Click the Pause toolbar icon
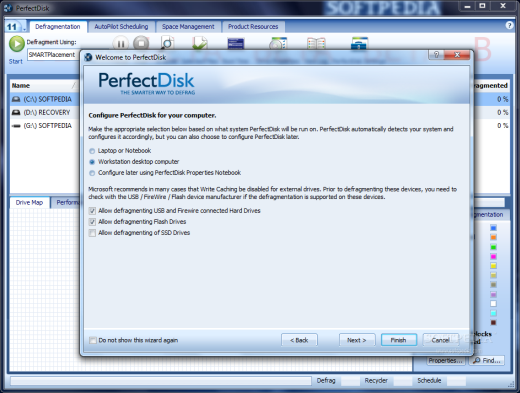 tap(121, 44)
